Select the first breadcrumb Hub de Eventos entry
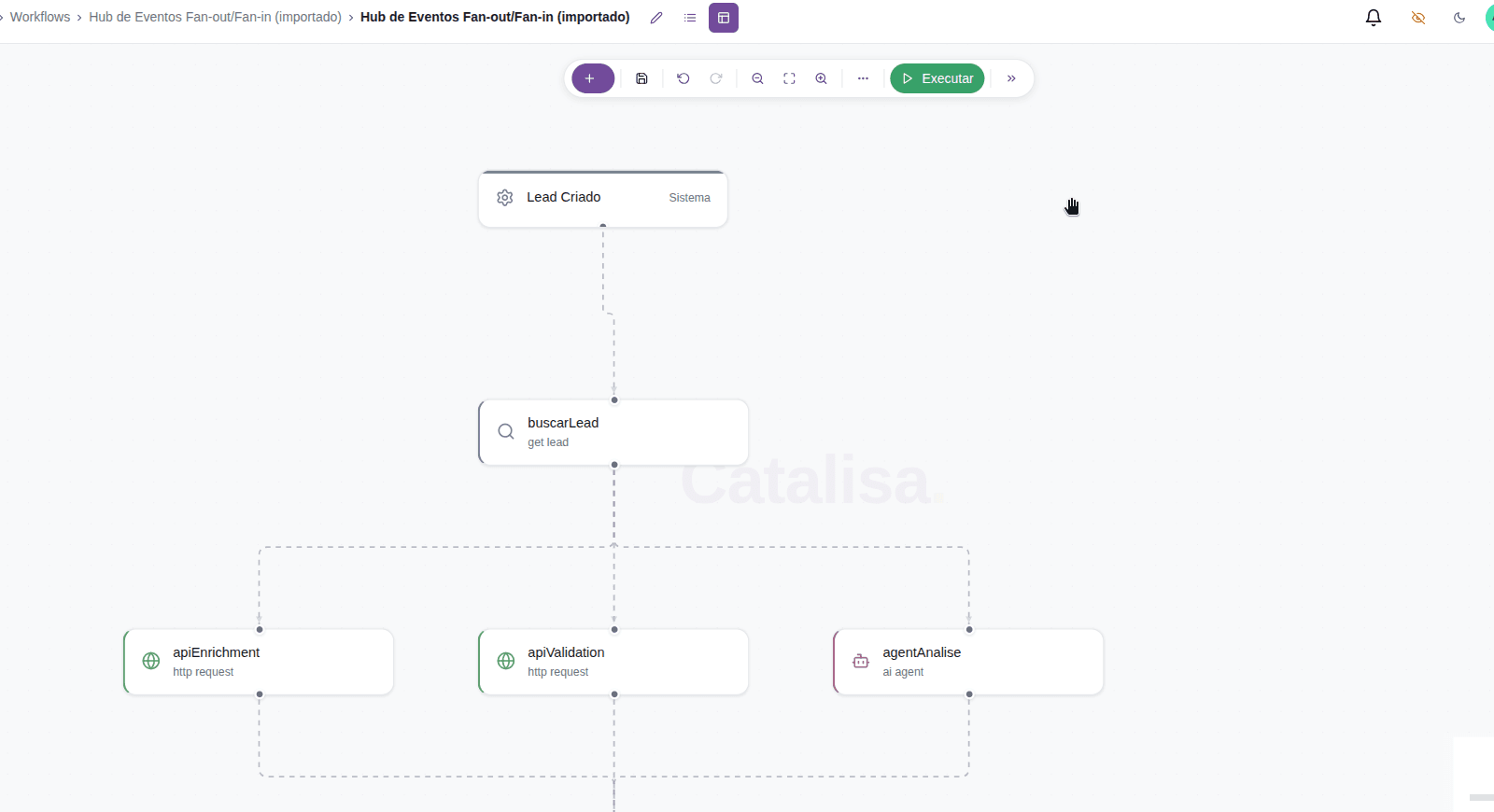The image size is (1494, 812). 215,17
